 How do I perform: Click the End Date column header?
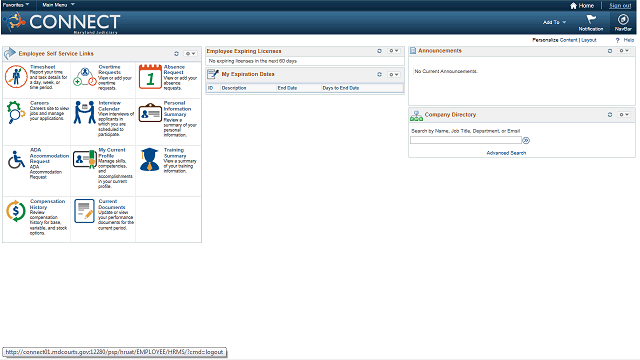287,88
